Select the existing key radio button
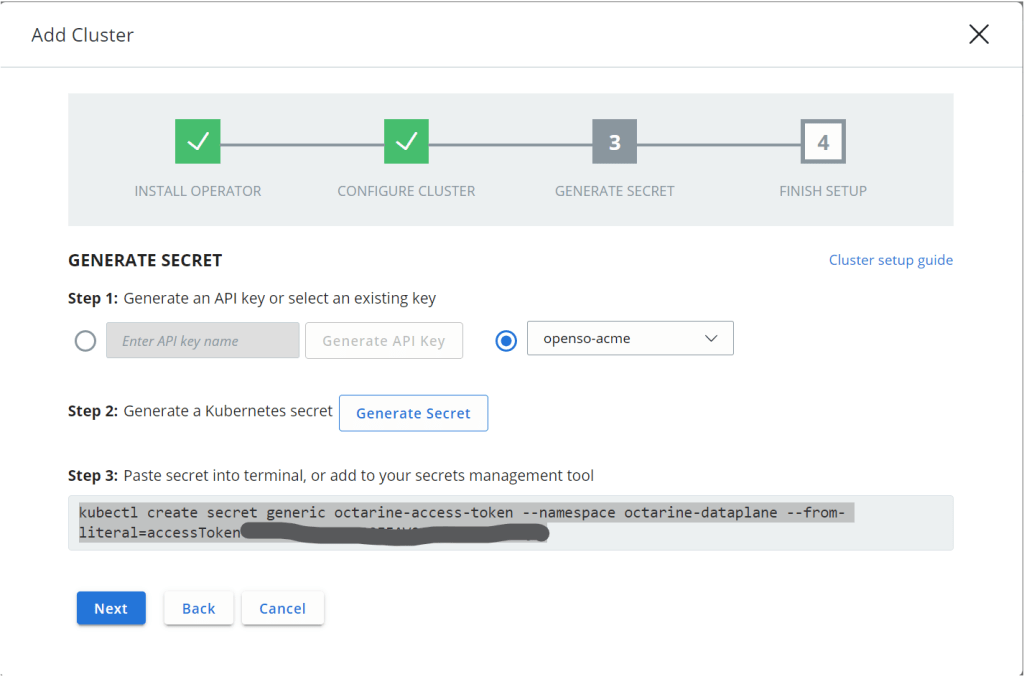This screenshot has width=1024, height=679. (506, 340)
